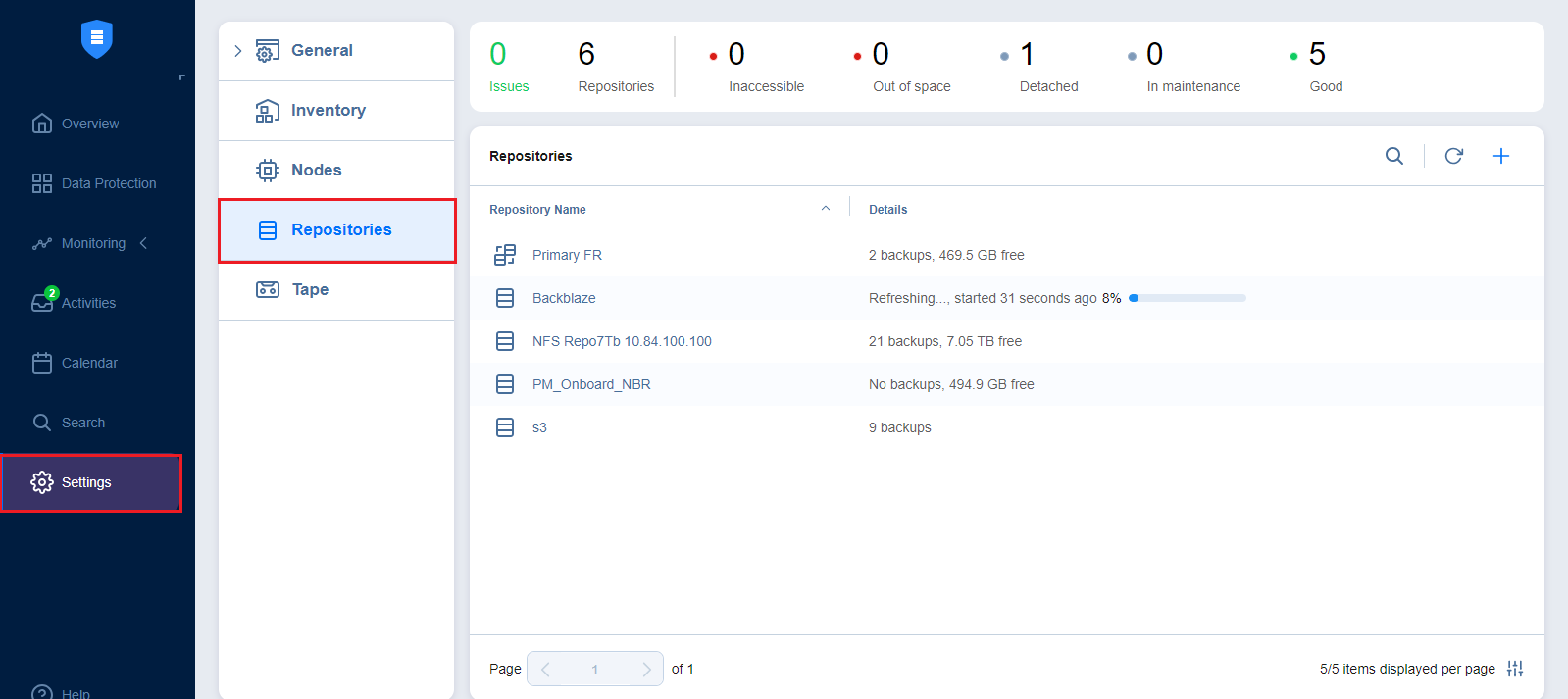This screenshot has height=699, width=1568.
Task: Collapse the Monitoring menu chevron
Action: pyautogui.click(x=143, y=243)
